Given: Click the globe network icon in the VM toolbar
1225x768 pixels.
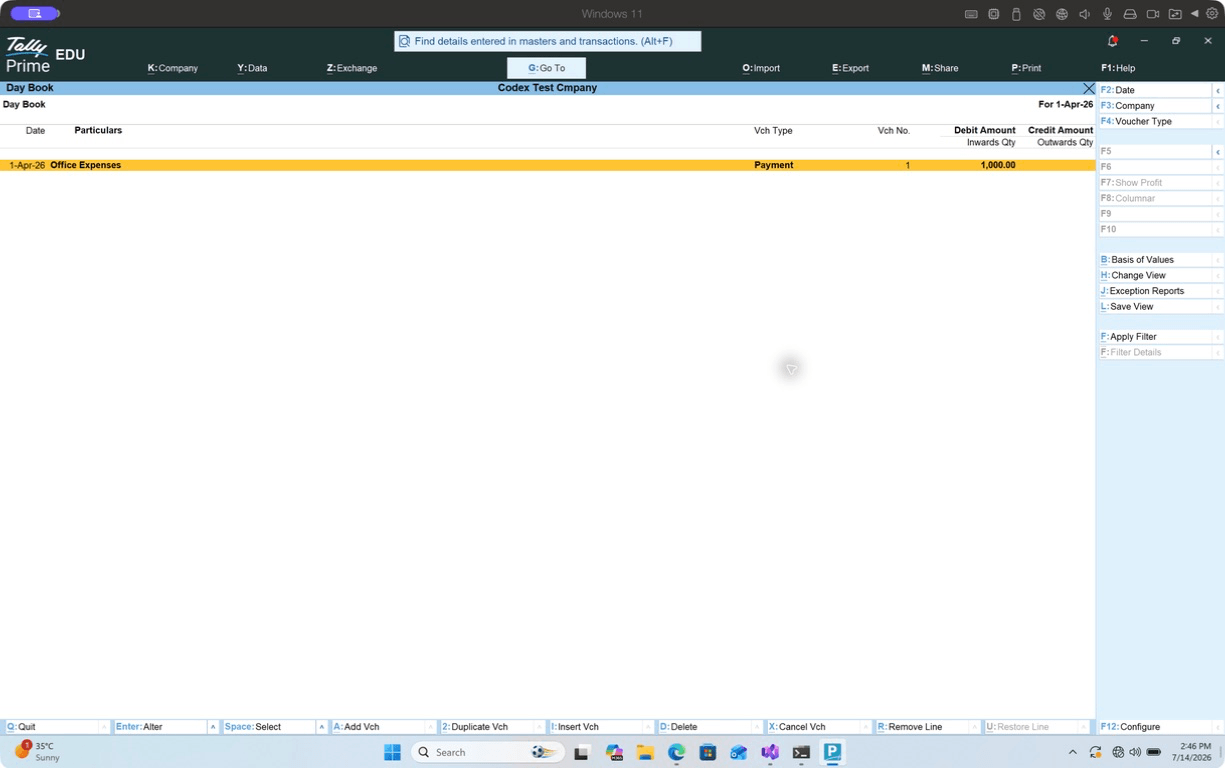Looking at the screenshot, I should tap(1062, 14).
